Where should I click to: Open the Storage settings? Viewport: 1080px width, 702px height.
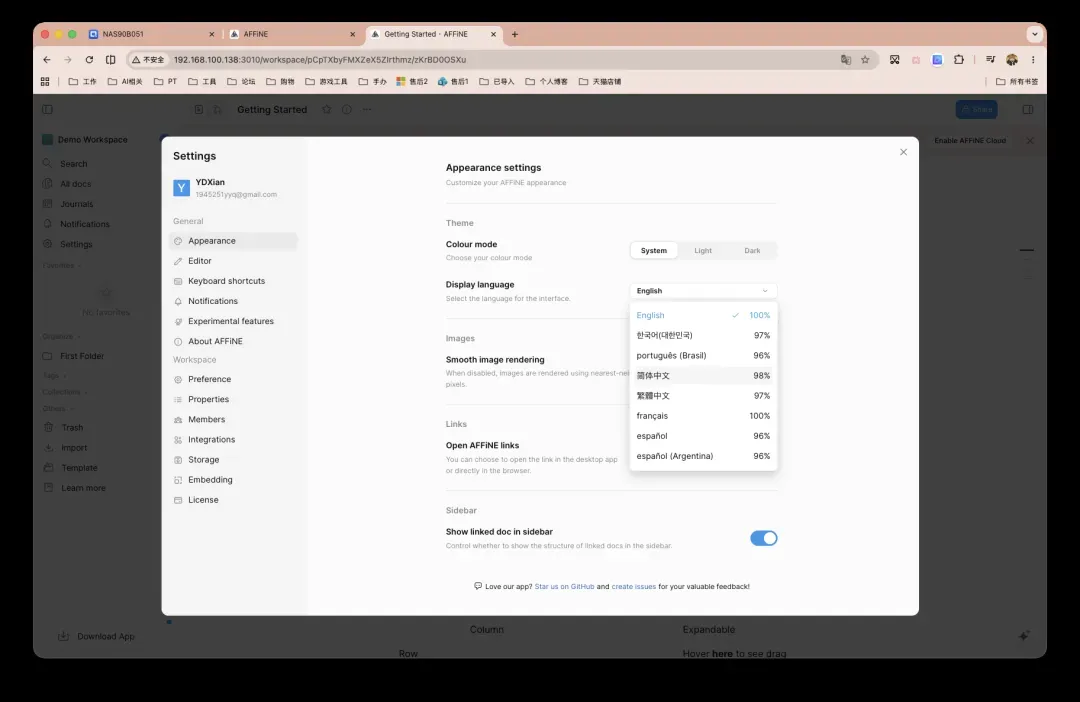point(233,460)
